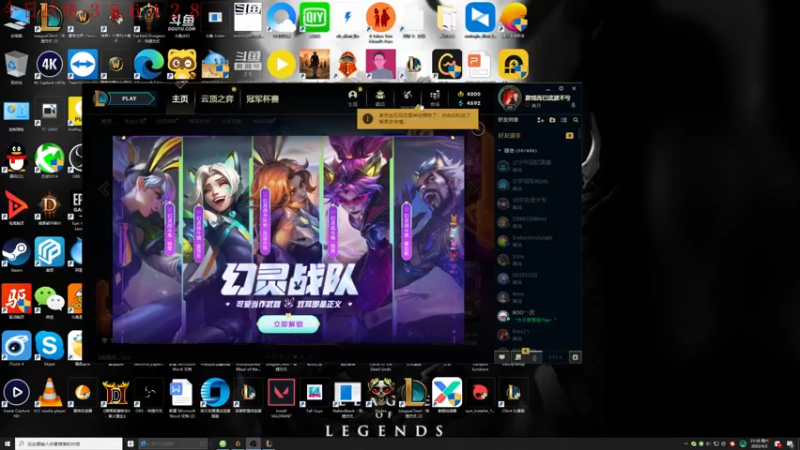Click the 幻灵战队 promotional banner image
This screenshot has width=800, height=450.
(288, 239)
